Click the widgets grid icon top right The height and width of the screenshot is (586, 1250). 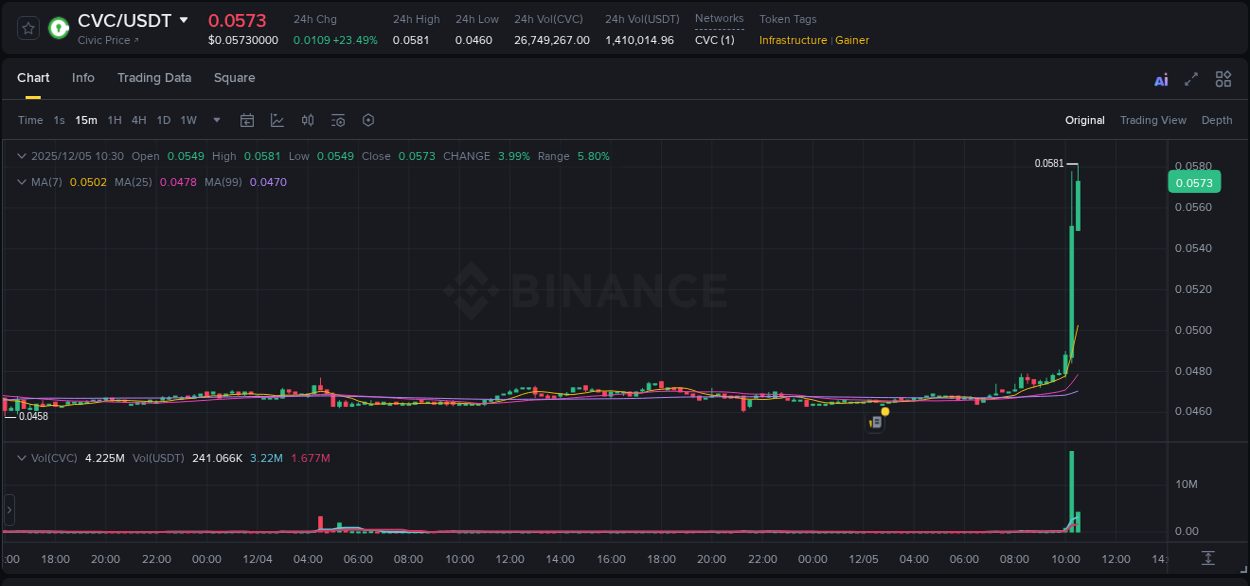(1223, 79)
